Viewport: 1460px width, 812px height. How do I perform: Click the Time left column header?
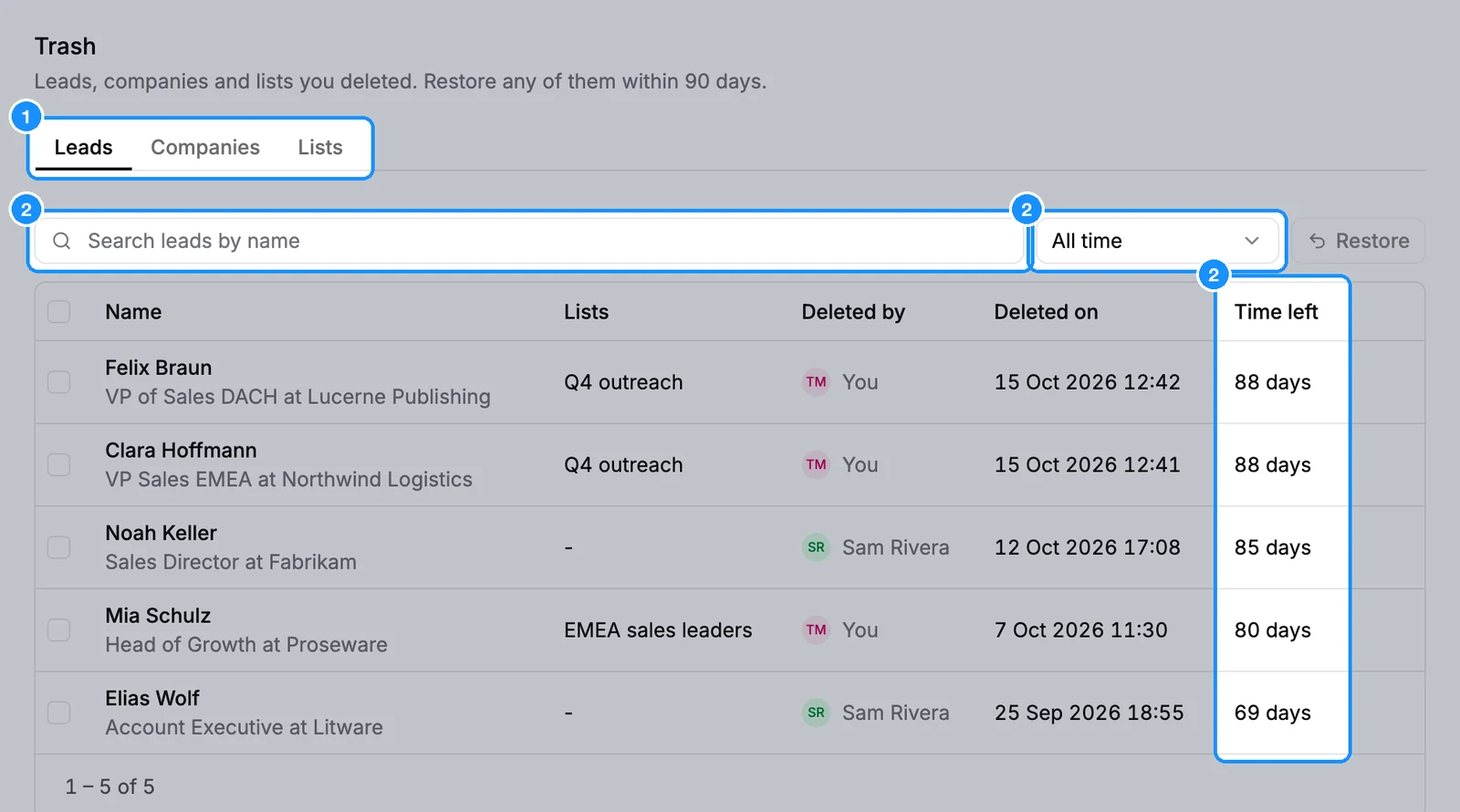(x=1276, y=312)
